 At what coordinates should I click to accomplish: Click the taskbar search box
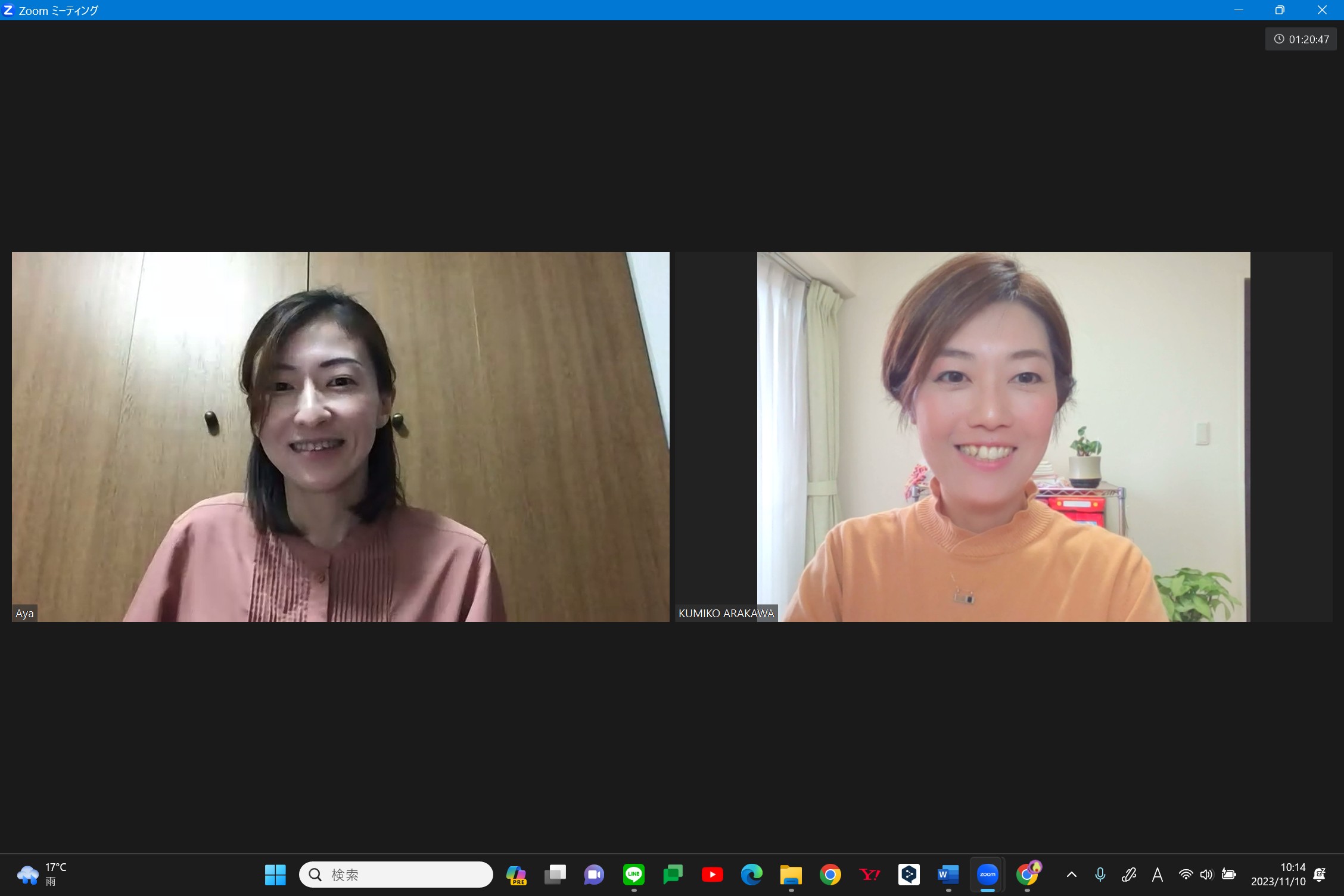[x=396, y=875]
